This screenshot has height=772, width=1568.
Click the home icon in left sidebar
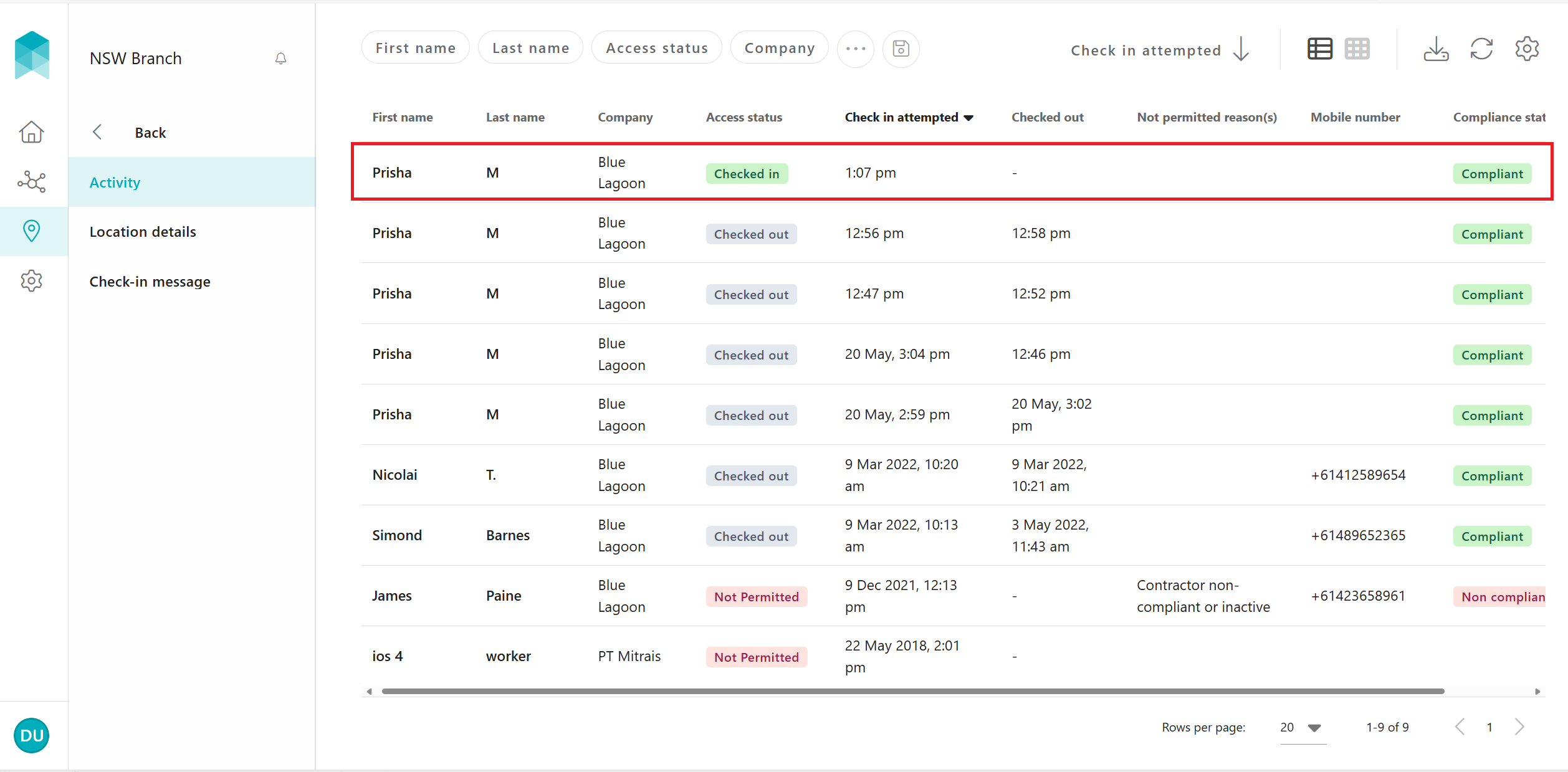pos(31,132)
